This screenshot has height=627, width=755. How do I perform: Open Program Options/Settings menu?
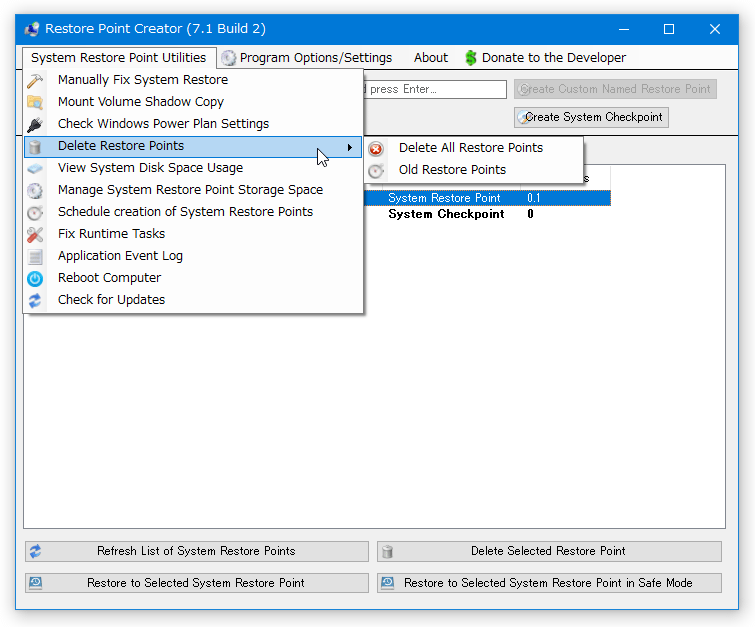(308, 58)
